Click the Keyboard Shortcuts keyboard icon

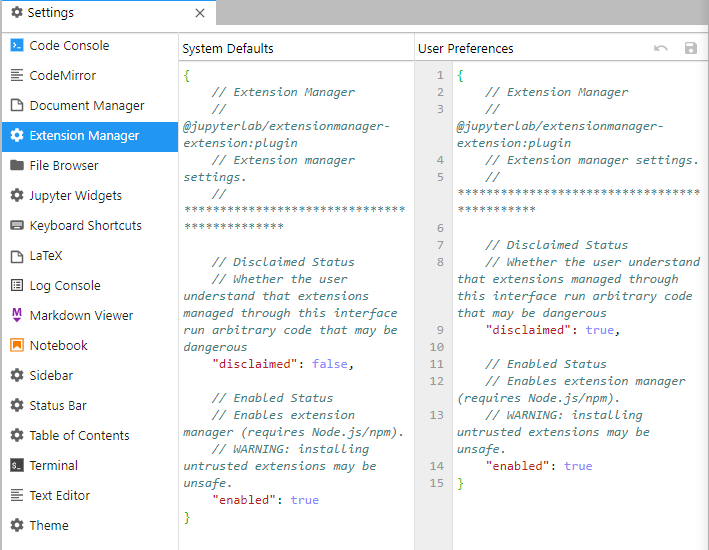pos(17,225)
